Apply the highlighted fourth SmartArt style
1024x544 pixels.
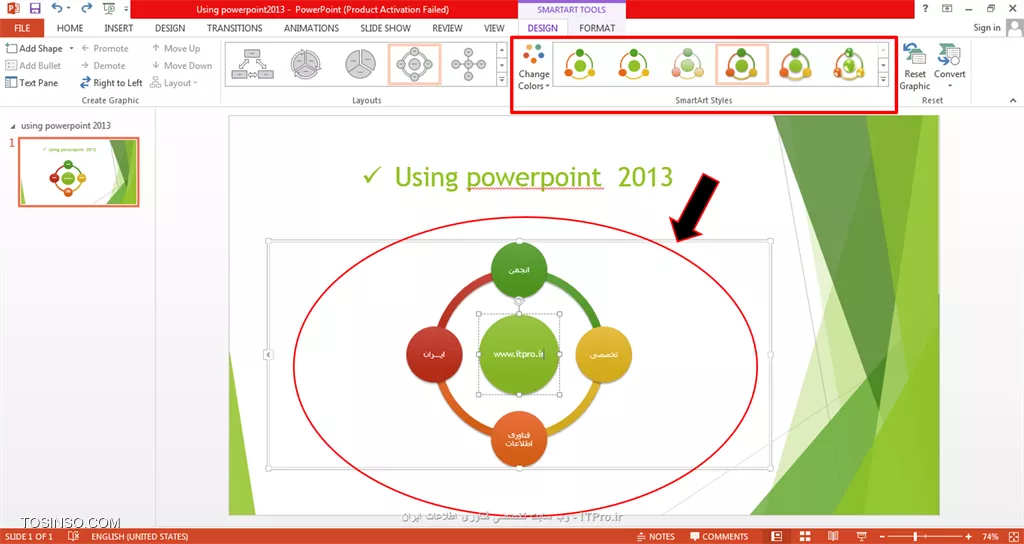[x=741, y=64]
